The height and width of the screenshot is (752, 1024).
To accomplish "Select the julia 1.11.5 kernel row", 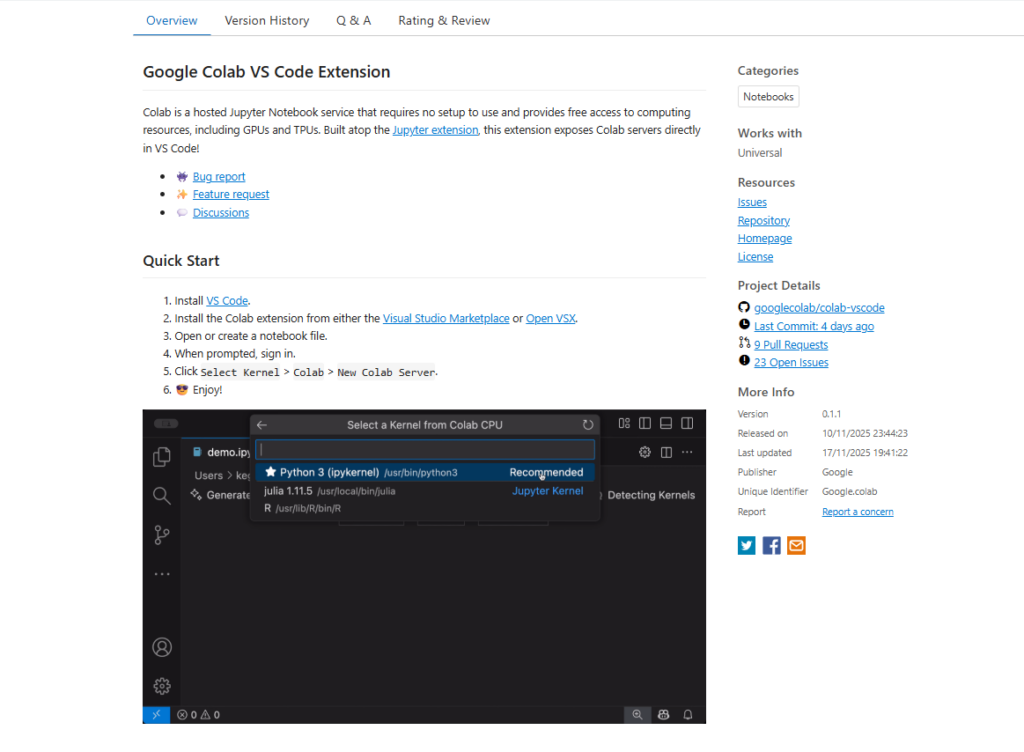I will click(425, 491).
